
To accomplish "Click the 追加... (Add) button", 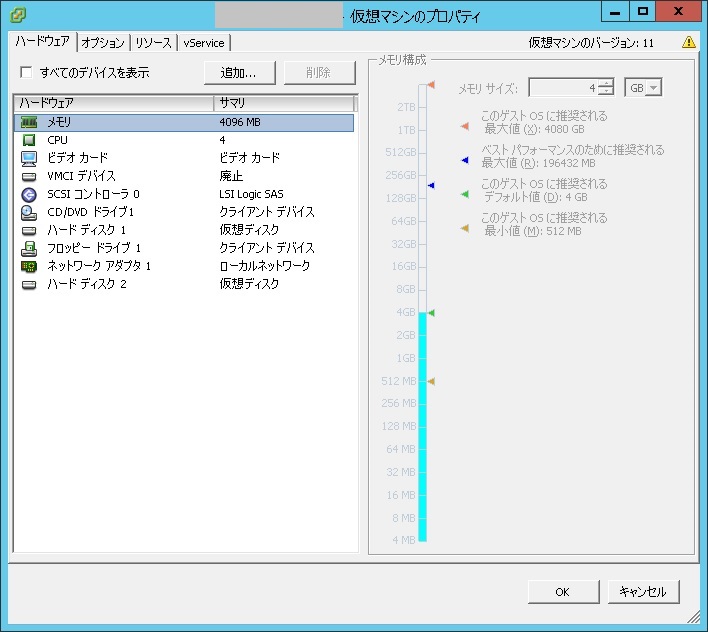I will [239, 73].
